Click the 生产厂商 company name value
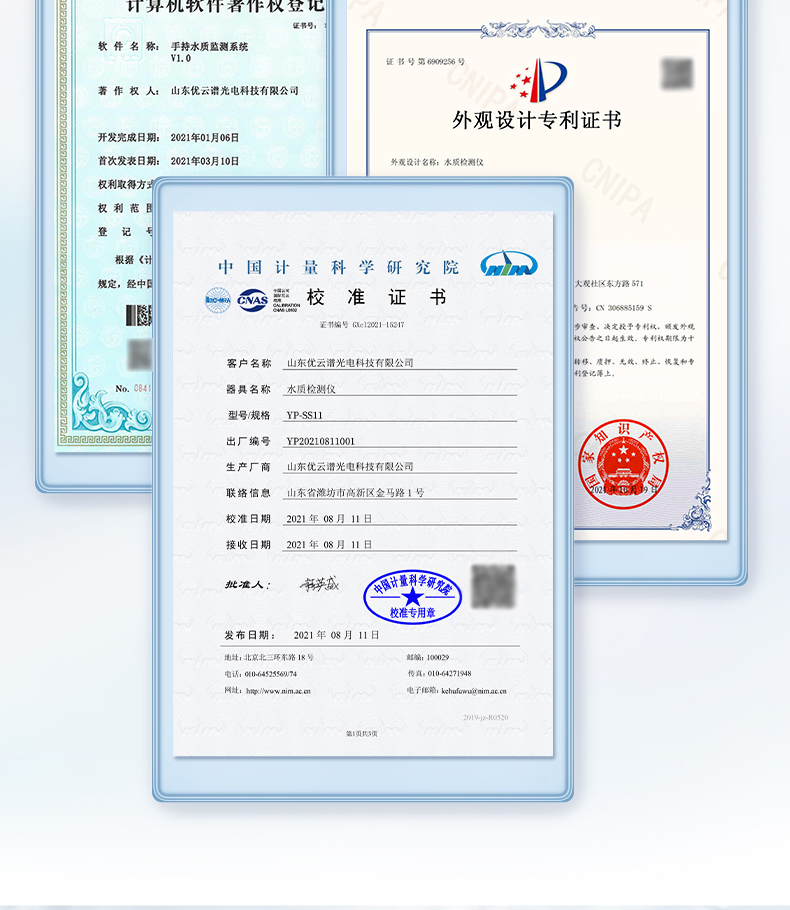This screenshot has height=910, width=790. coord(350,467)
